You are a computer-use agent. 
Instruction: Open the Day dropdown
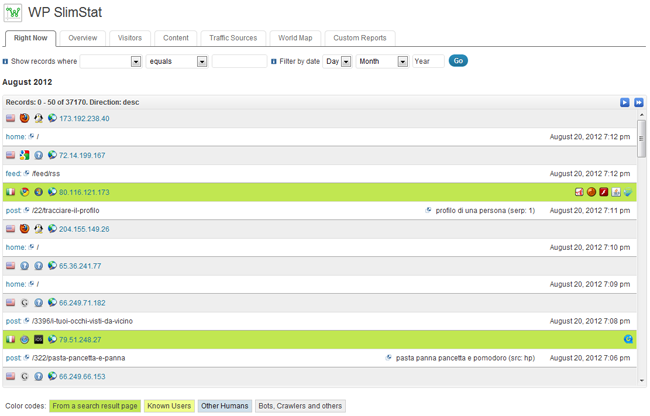coord(337,61)
